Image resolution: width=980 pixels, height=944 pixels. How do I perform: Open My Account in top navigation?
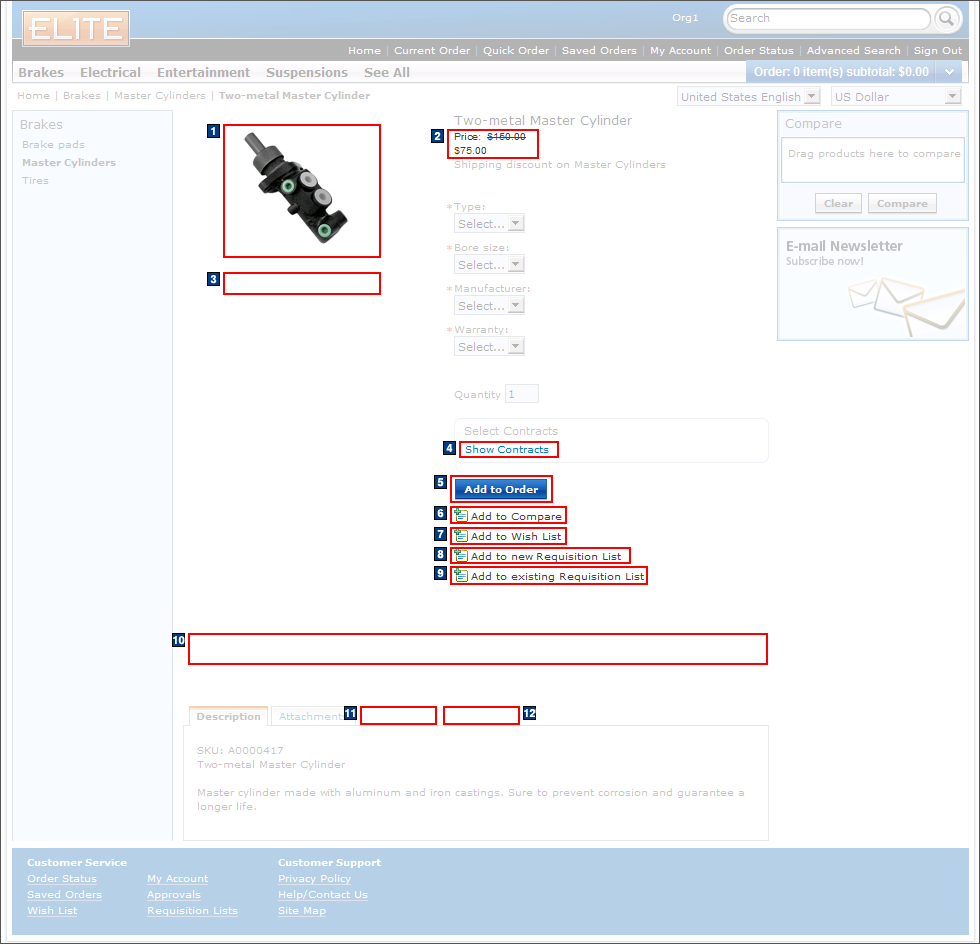pos(681,50)
